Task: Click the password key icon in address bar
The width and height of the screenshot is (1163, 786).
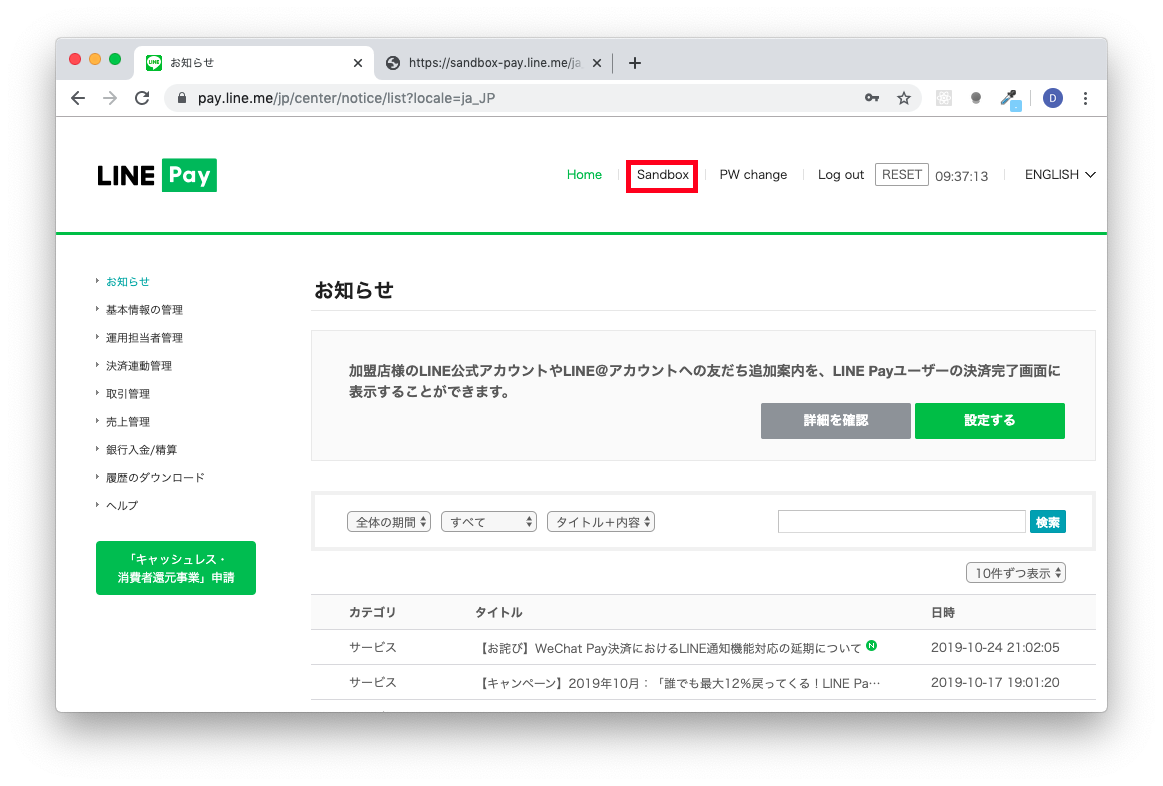Action: [x=871, y=98]
